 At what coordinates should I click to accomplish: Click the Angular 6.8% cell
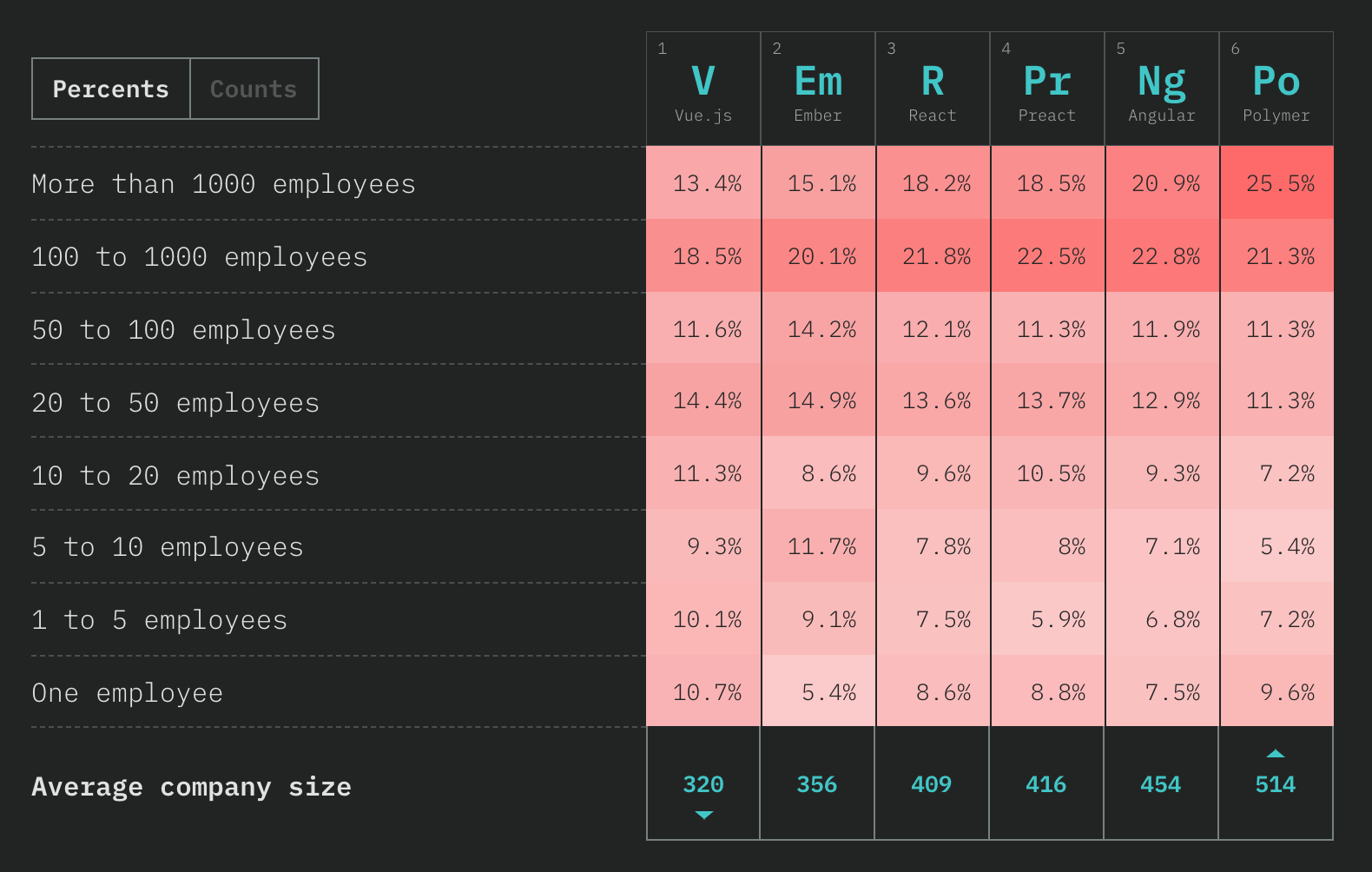coord(1162,619)
